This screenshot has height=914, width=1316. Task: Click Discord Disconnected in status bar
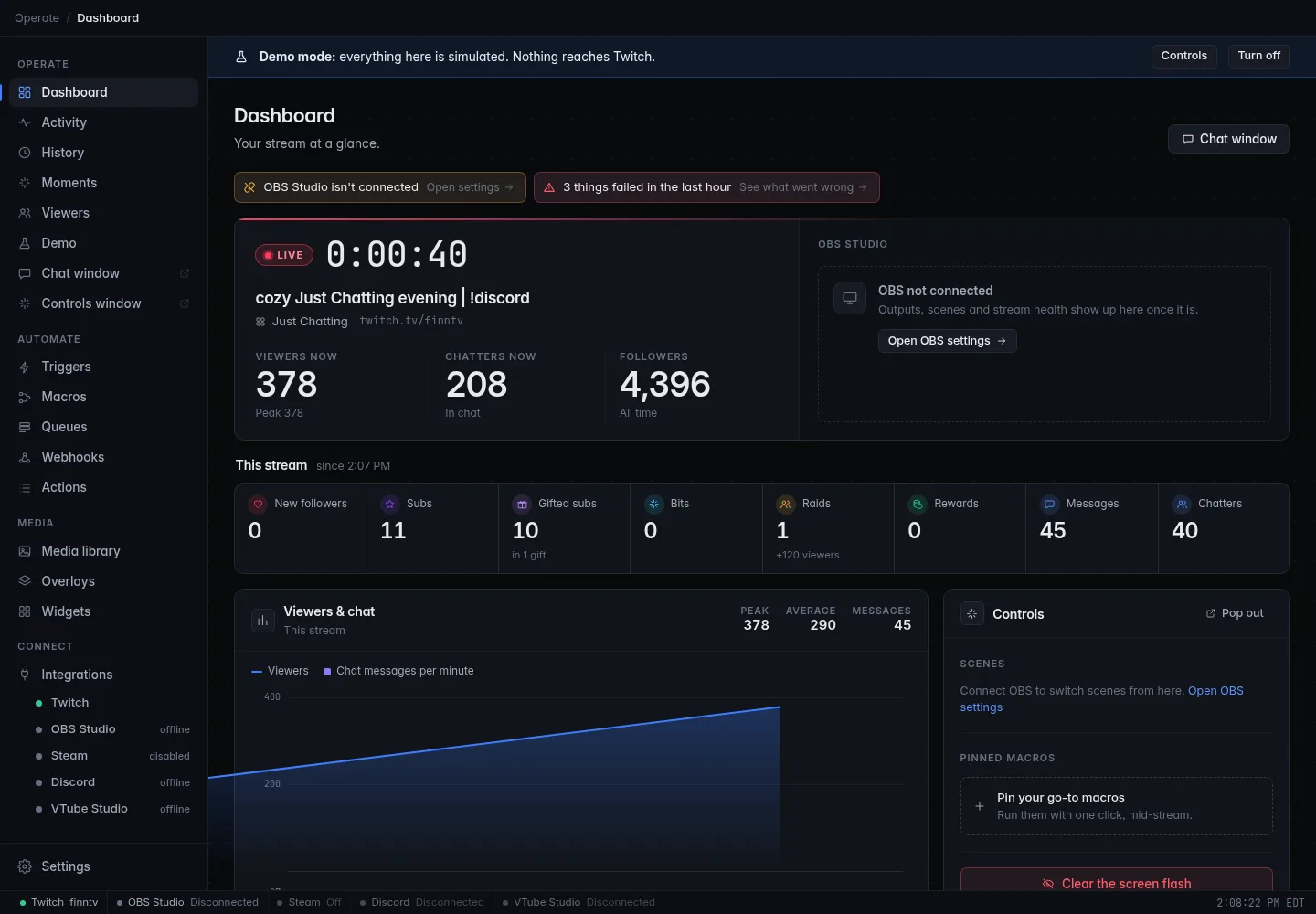[x=421, y=902]
